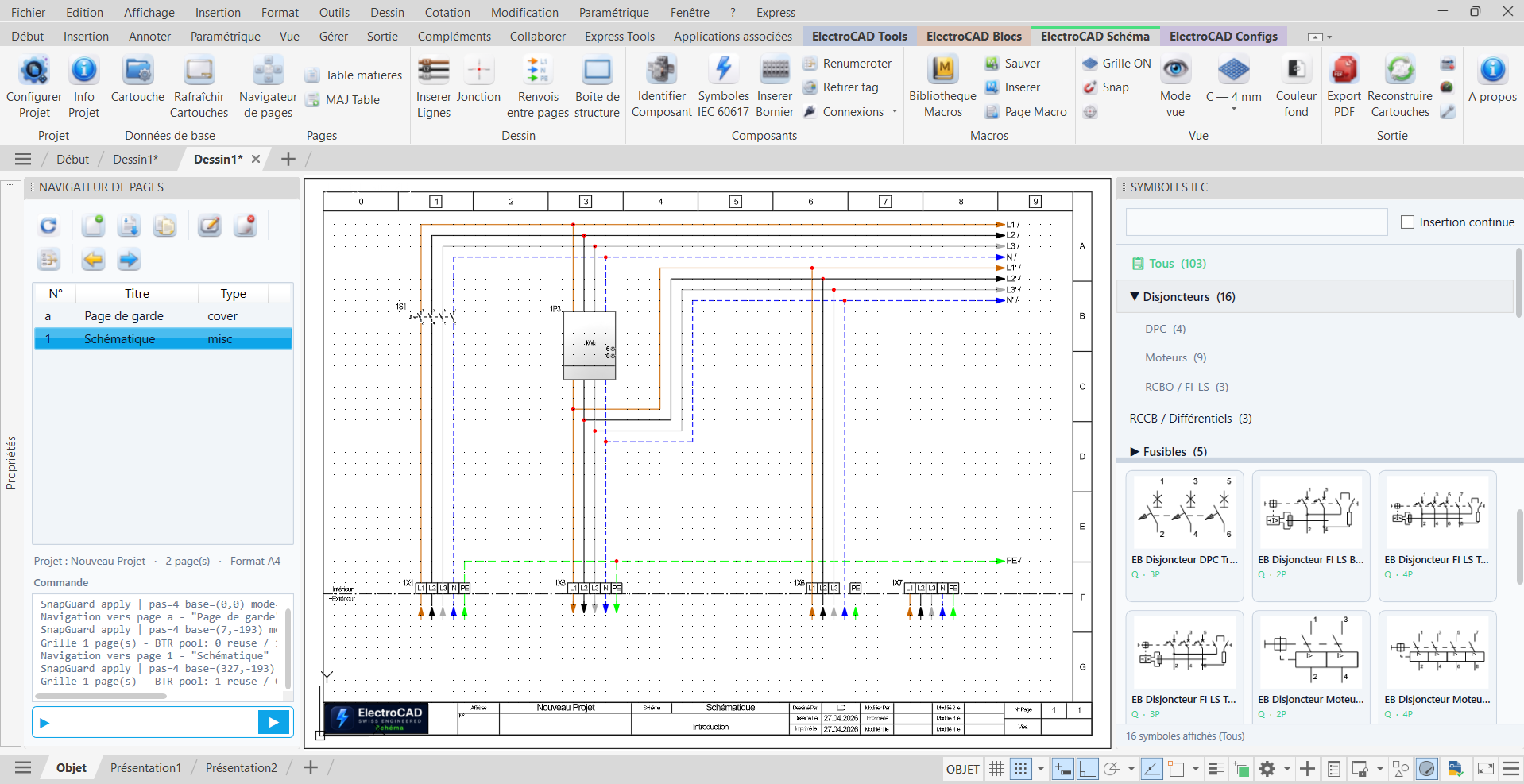Viewport: 1524px width, 784px height.
Task: Select Boite de structure tool
Action: 597,87
